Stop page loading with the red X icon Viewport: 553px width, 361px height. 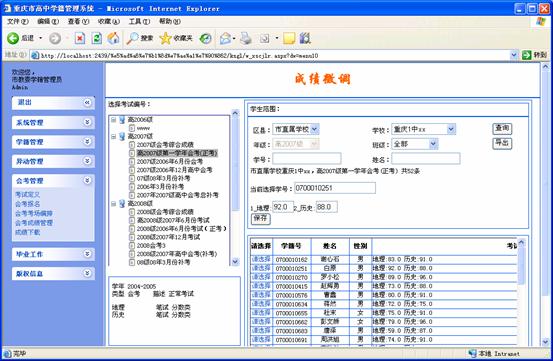pyautogui.click(x=80, y=38)
